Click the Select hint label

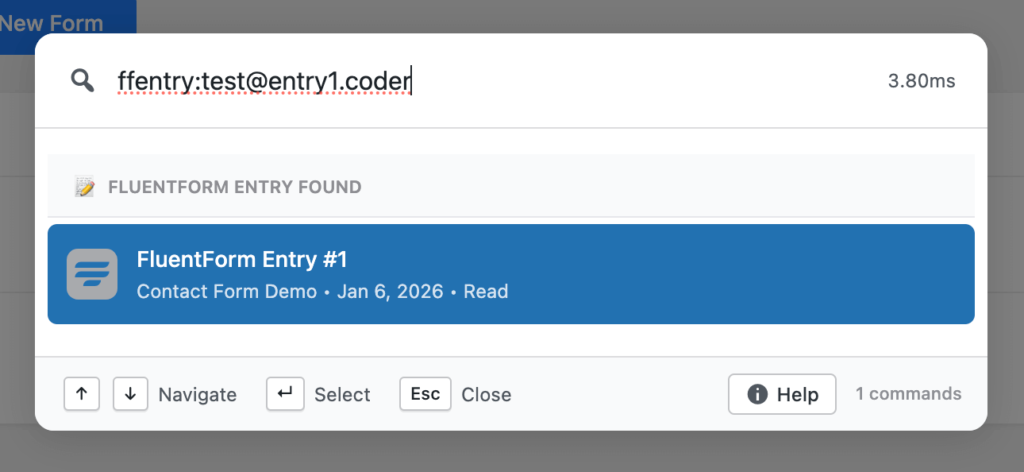[x=342, y=395]
